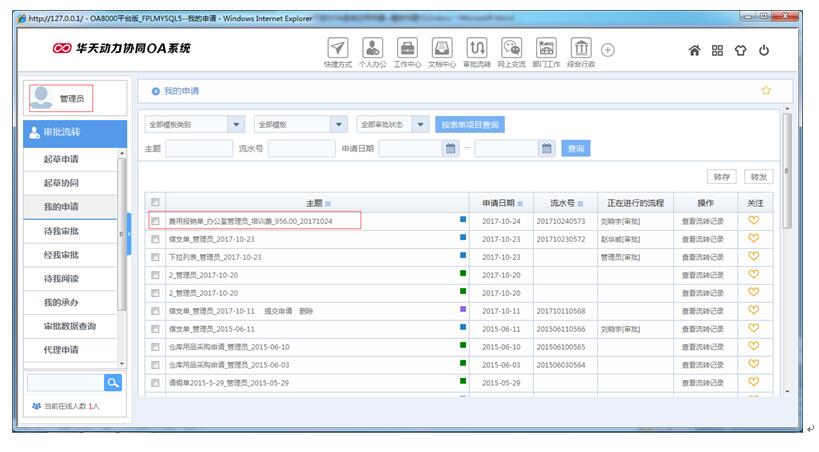Check the 仓库用品采购申请 2015-06-10 row checkbox
819x452 pixels.
pos(155,347)
